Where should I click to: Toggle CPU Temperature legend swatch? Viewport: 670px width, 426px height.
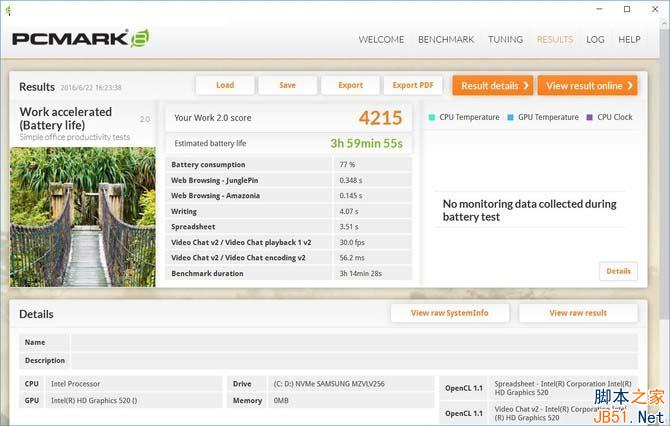[432, 117]
